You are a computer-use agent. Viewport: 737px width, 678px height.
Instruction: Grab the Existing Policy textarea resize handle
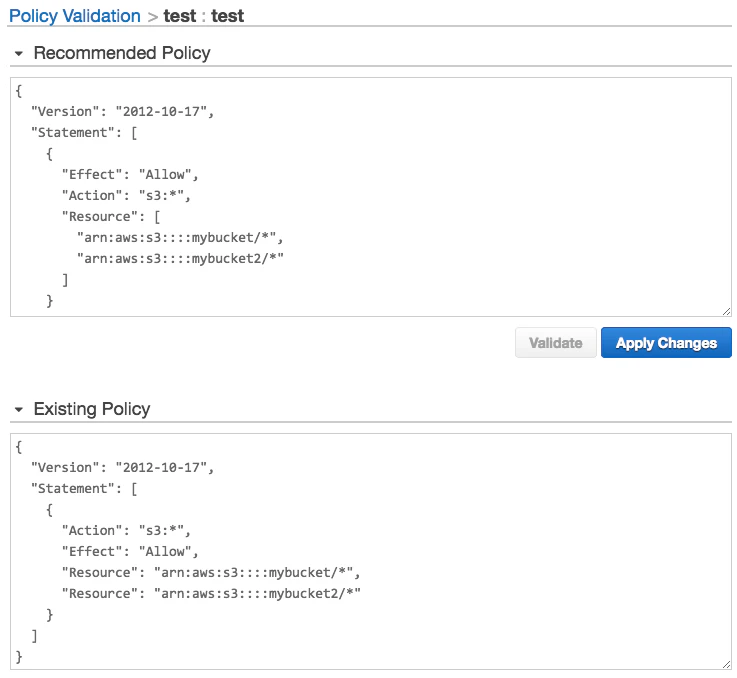click(x=726, y=664)
